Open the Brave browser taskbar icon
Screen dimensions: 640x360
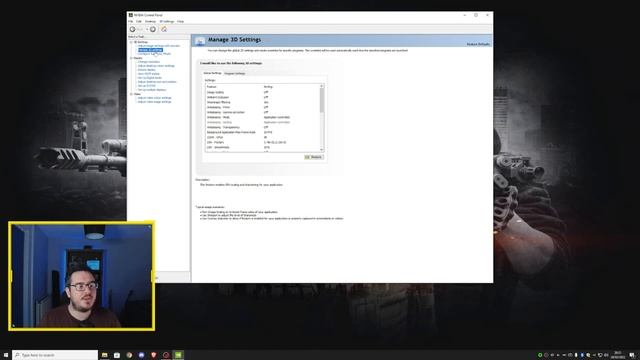pos(153,355)
